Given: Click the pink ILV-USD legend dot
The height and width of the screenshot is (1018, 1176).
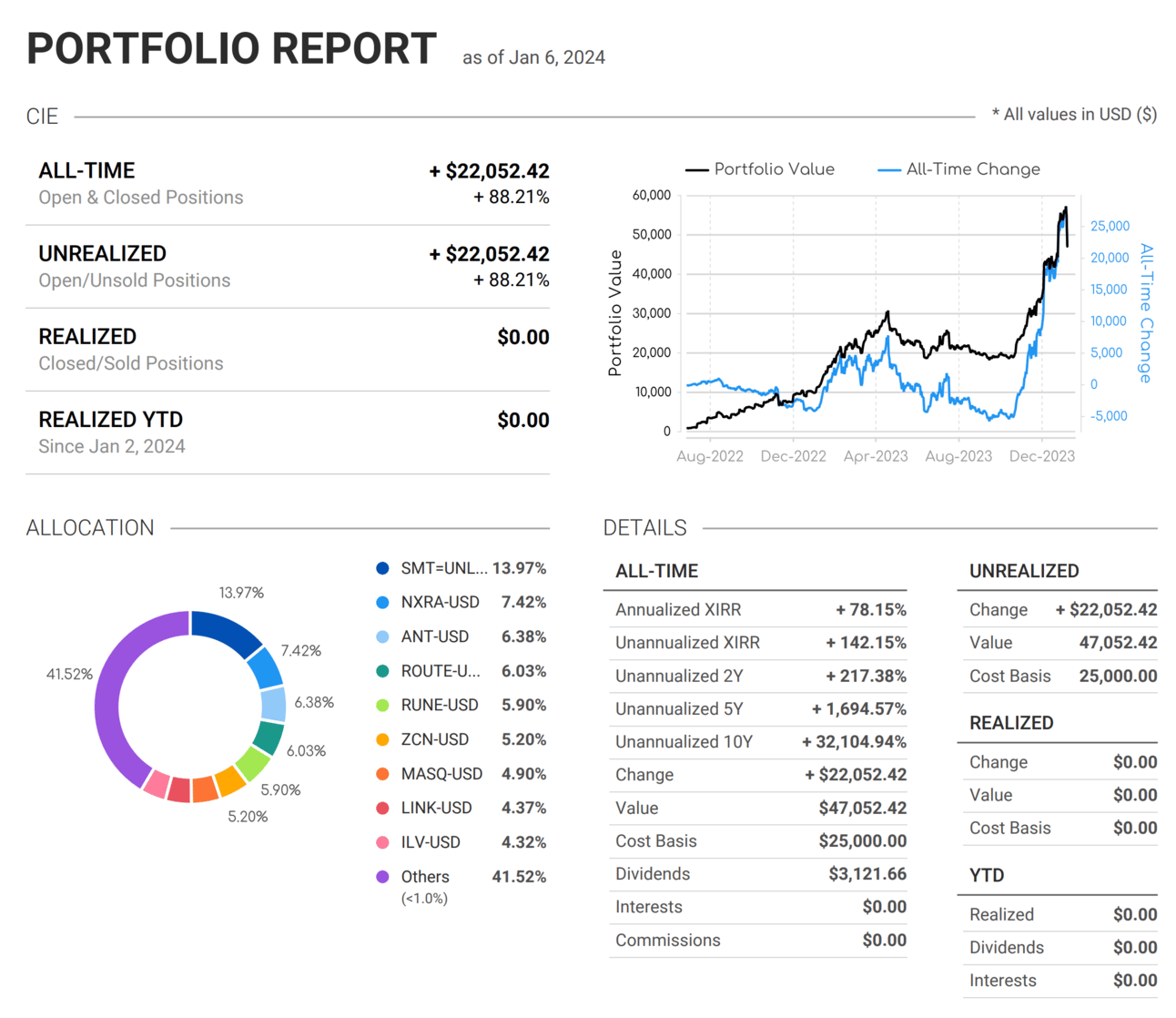Looking at the screenshot, I should (x=382, y=843).
